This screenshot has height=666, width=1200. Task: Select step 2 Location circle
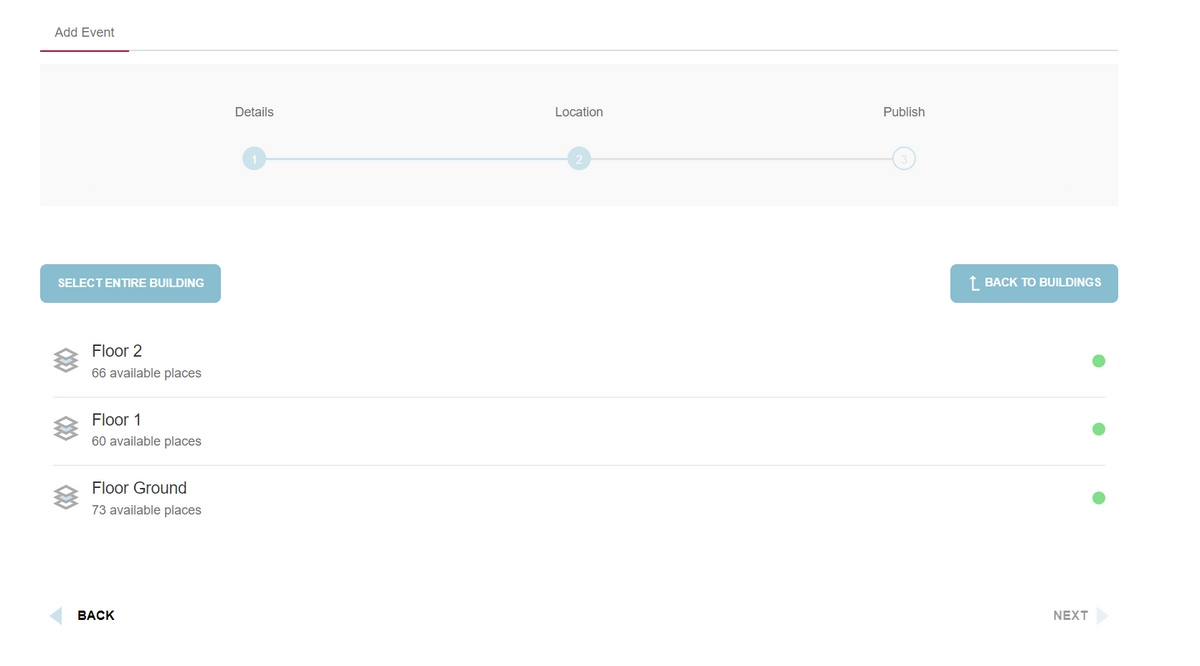pos(579,159)
